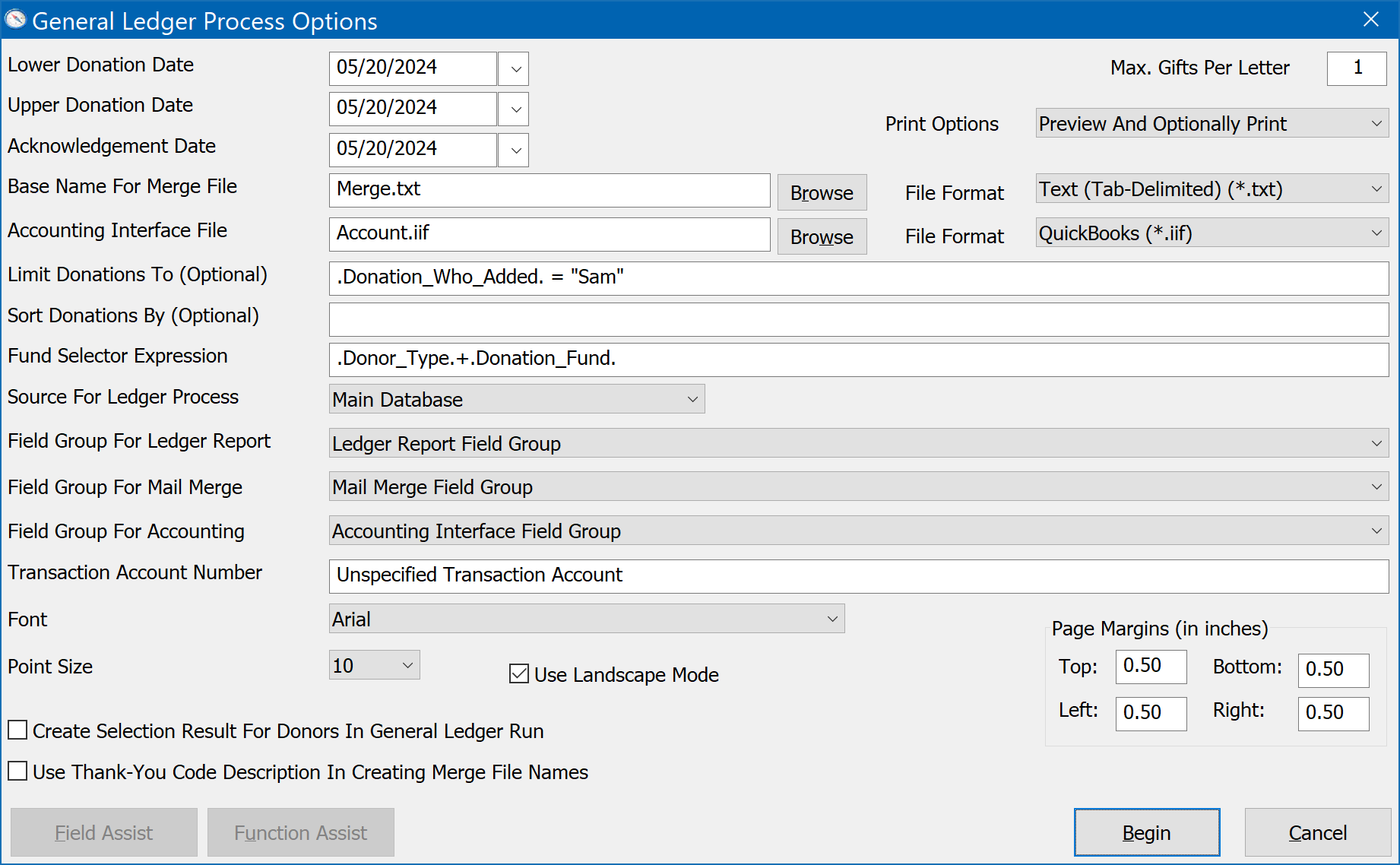The image size is (1400, 865).
Task: Open Acknowledgement Date calendar dropdown
Action: click(x=515, y=150)
